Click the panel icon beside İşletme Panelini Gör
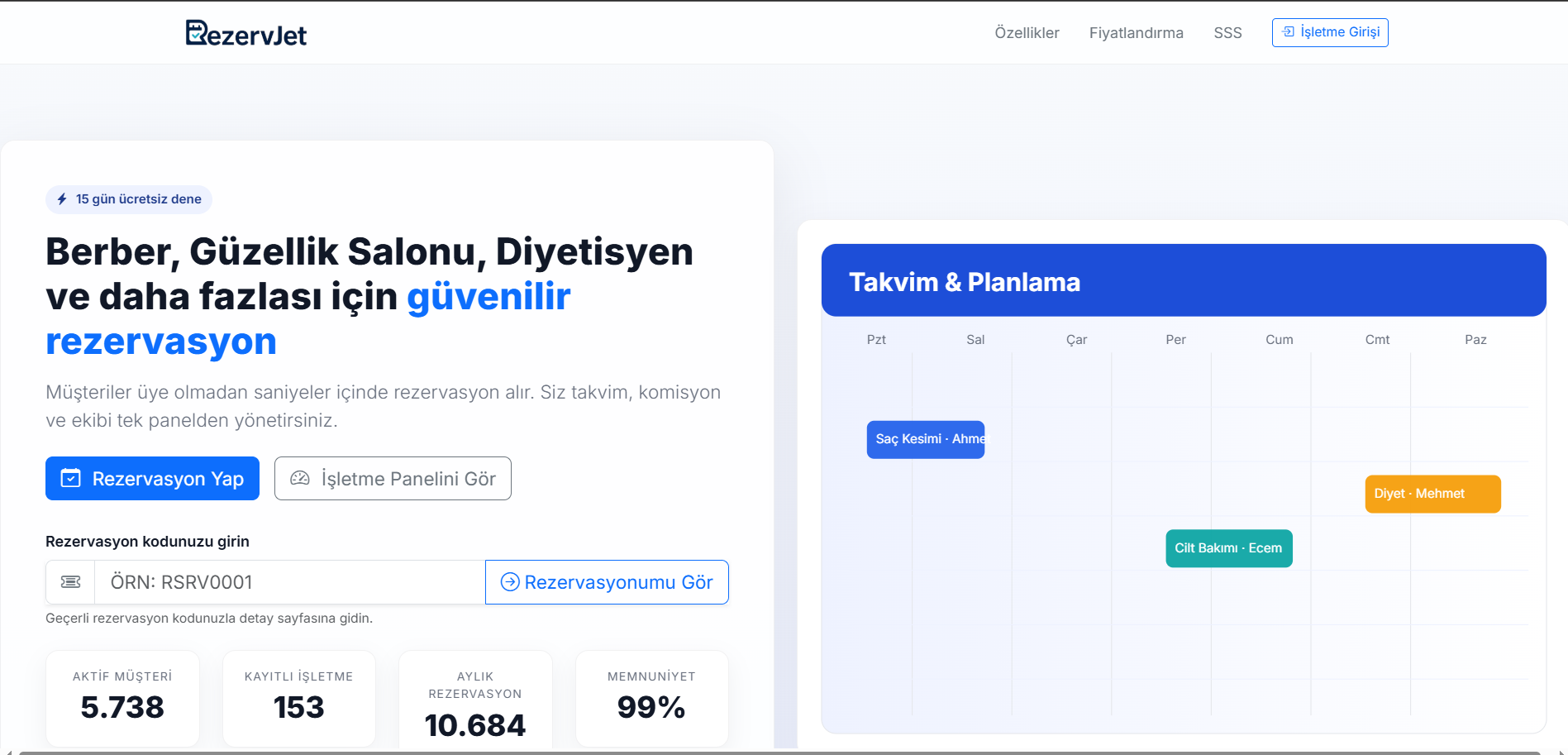Screen dimensions: 1568x755 pyautogui.click(x=300, y=478)
